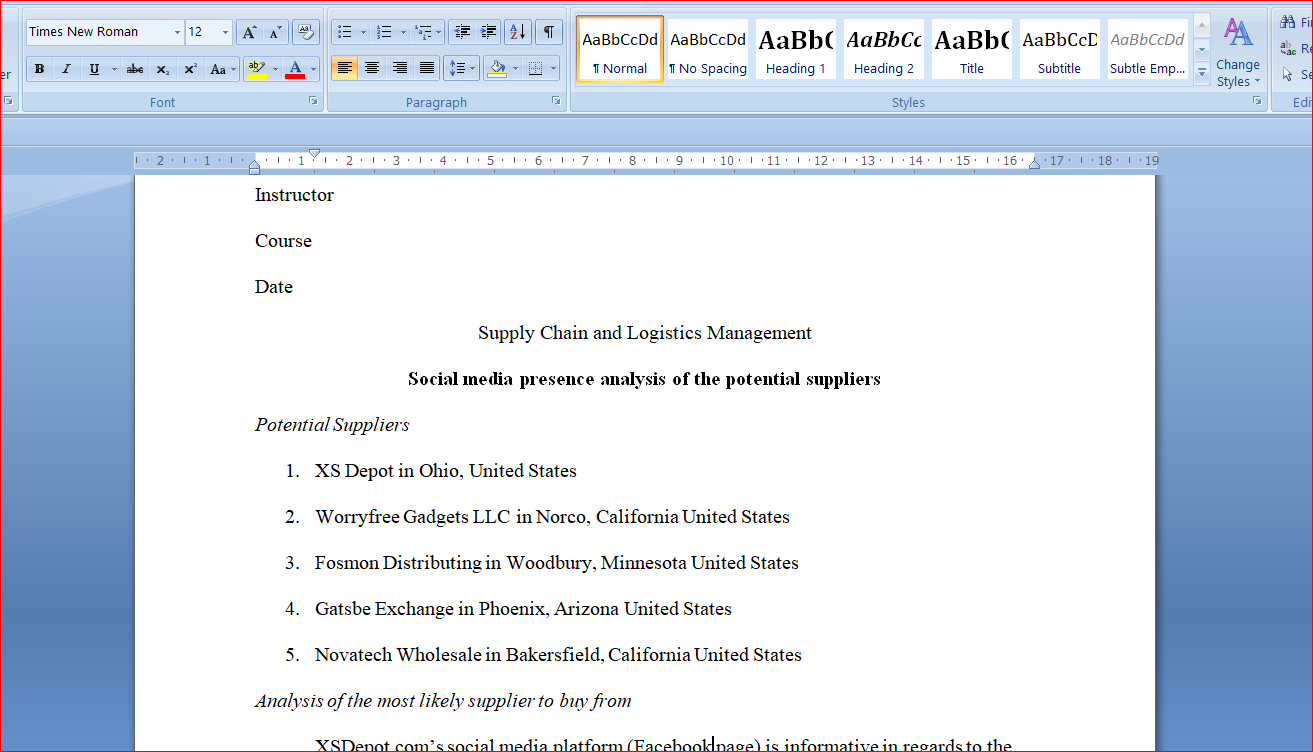This screenshot has height=752, width=1313.
Task: Open highlight color dropdown arrow
Action: (275, 69)
